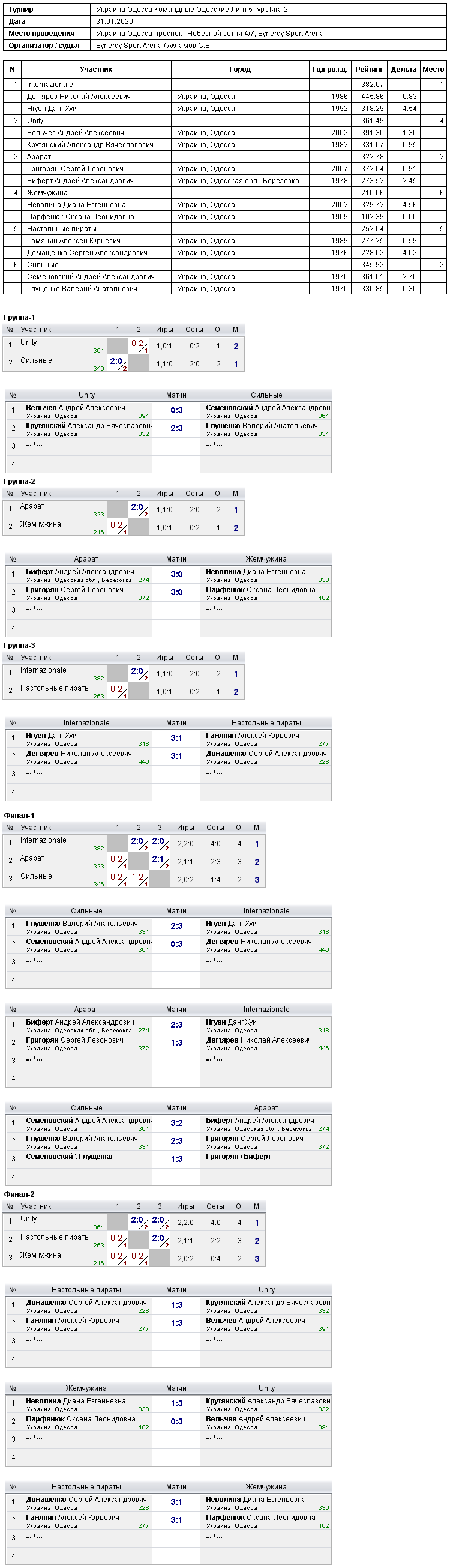Open the Группа-2 section heading

[x=19, y=482]
